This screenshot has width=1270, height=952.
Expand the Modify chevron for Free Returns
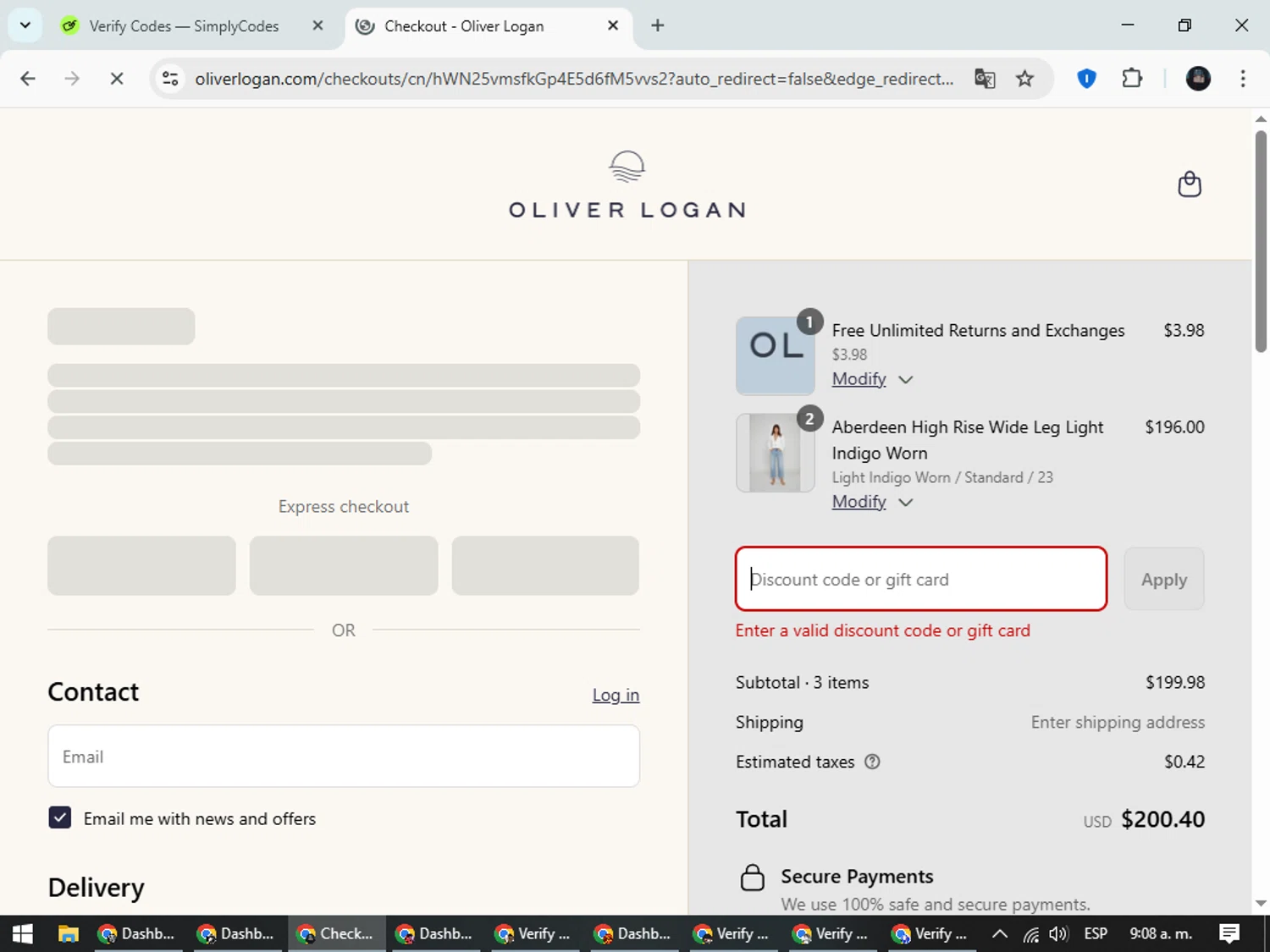(905, 380)
